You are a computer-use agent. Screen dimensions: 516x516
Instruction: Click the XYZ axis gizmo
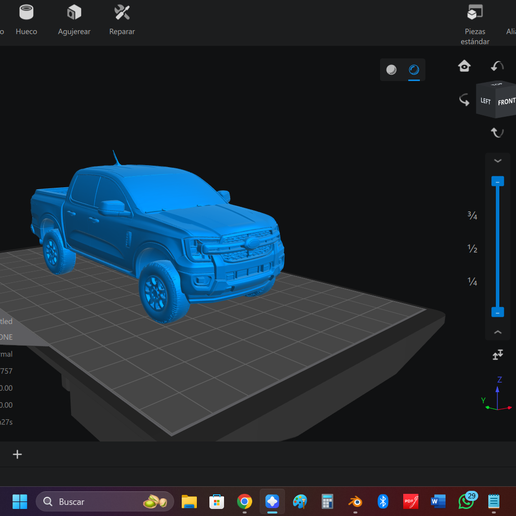pos(497,394)
